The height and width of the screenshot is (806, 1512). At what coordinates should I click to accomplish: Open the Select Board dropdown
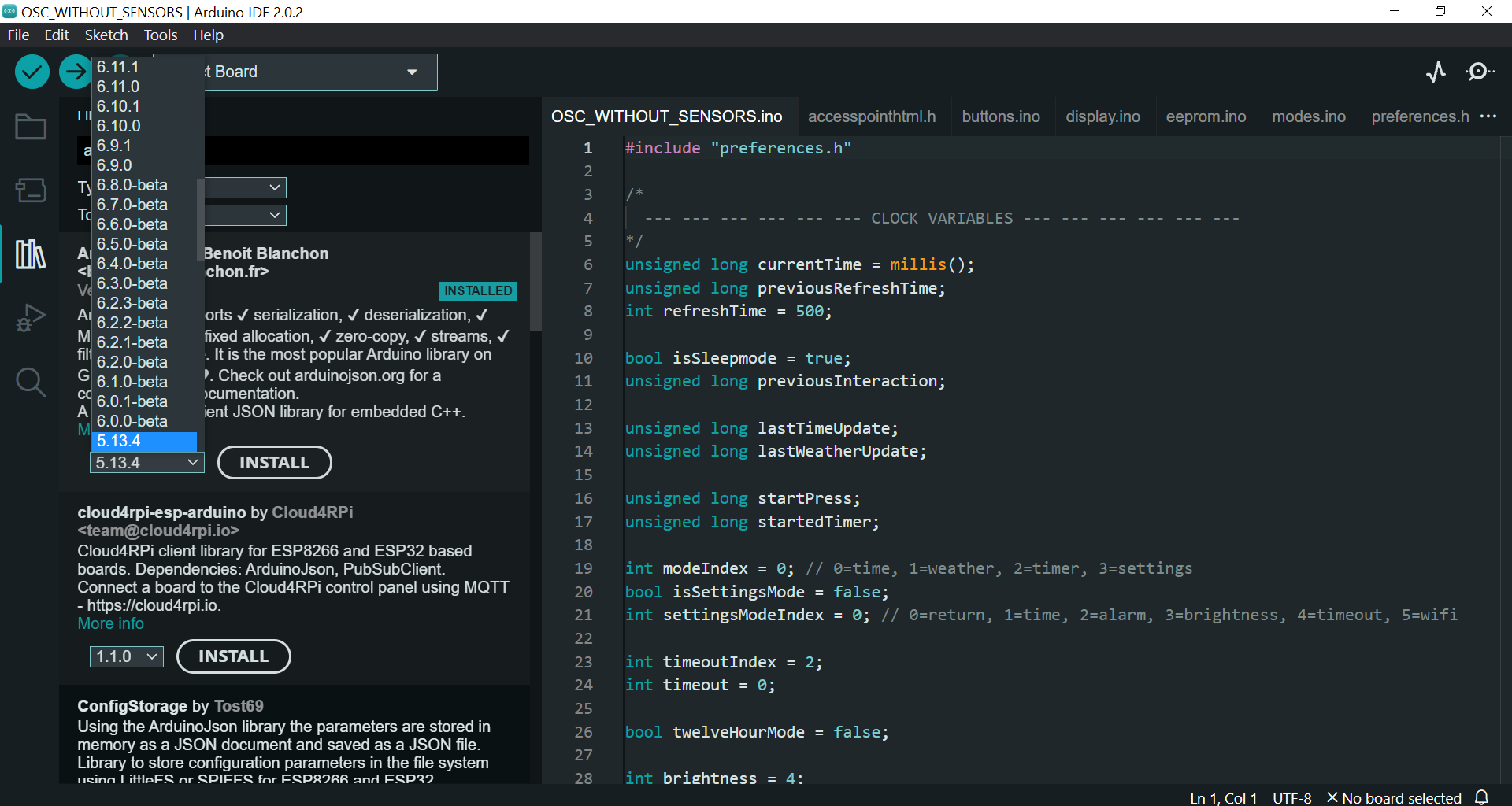412,72
